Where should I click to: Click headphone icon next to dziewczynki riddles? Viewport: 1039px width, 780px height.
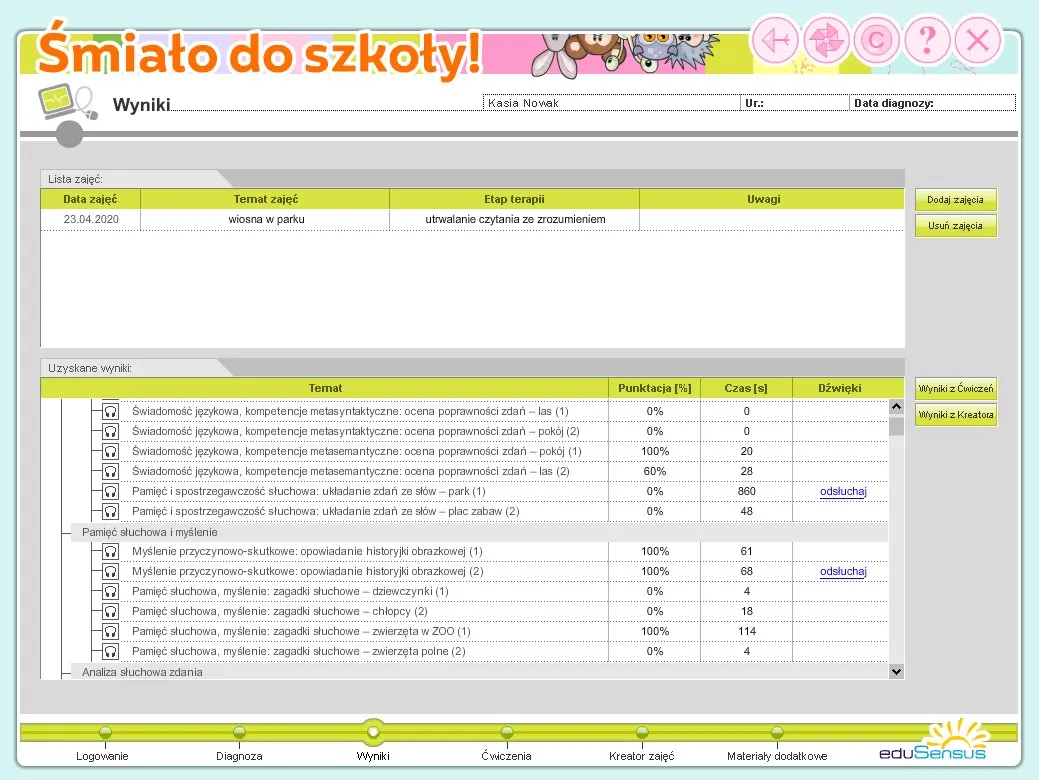[x=111, y=592]
